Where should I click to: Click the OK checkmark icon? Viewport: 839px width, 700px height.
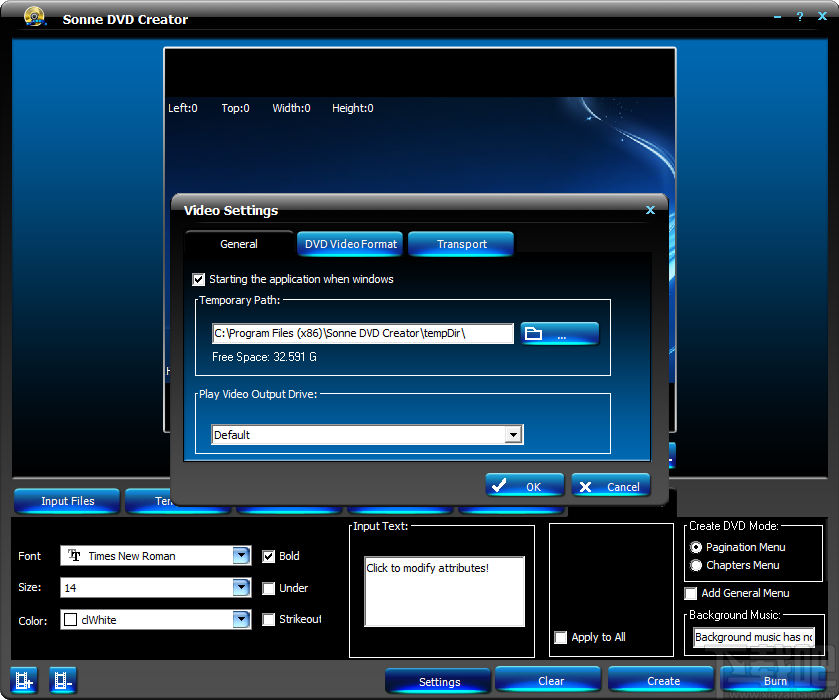[x=500, y=484]
